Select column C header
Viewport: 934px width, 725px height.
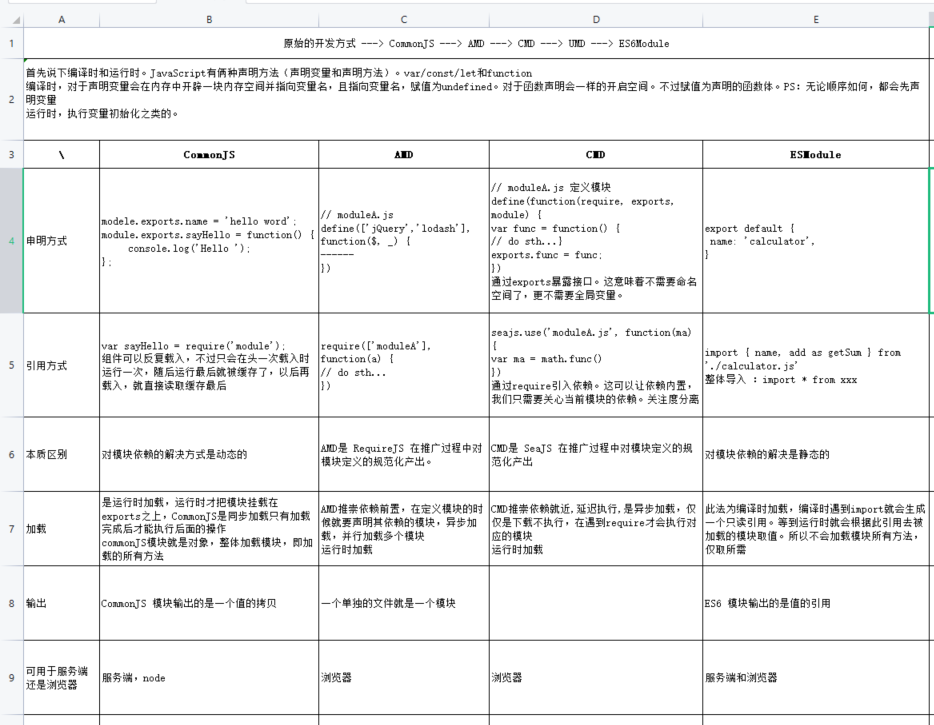coord(404,20)
